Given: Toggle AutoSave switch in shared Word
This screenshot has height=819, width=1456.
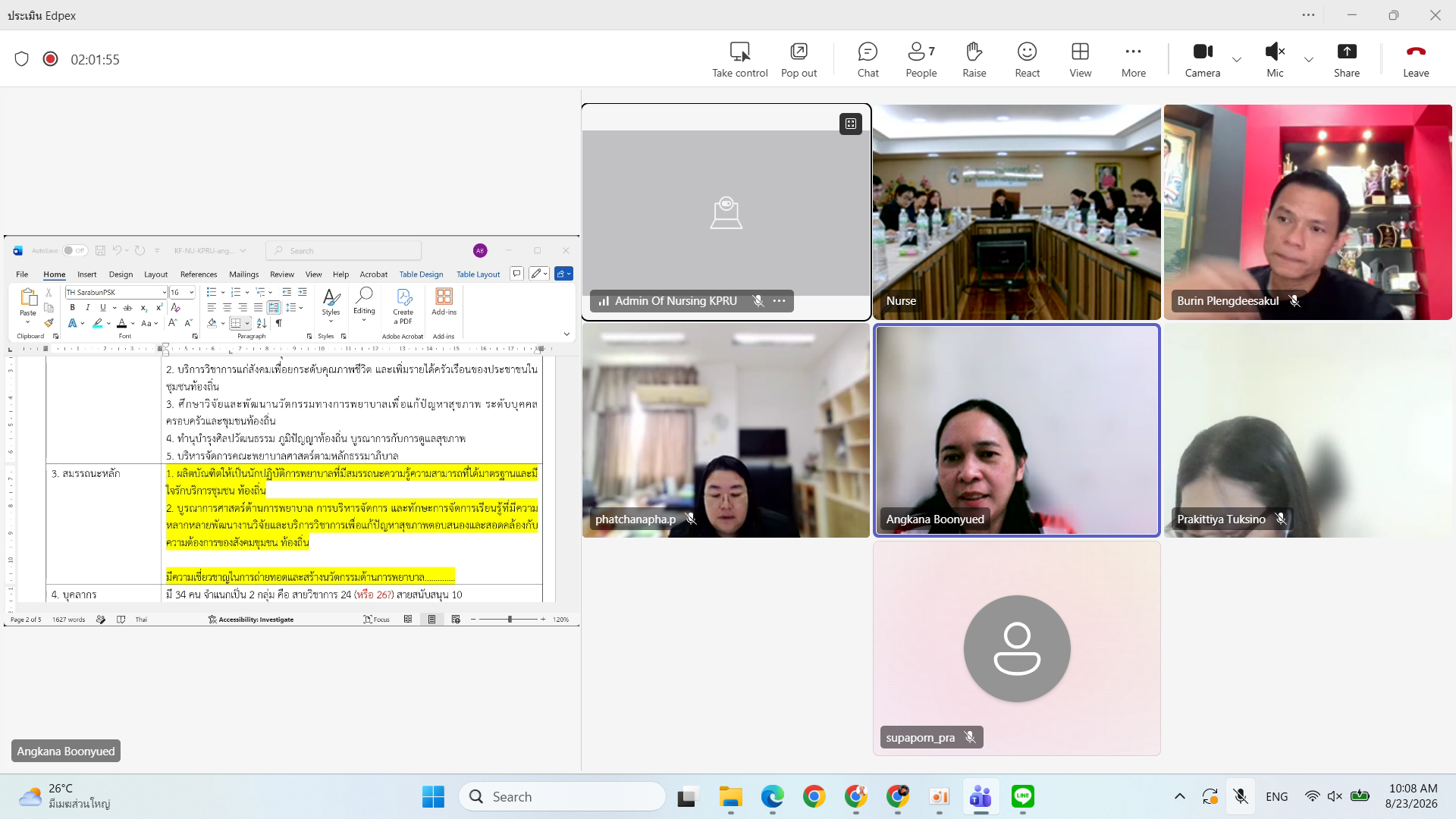Looking at the screenshot, I should [x=75, y=250].
